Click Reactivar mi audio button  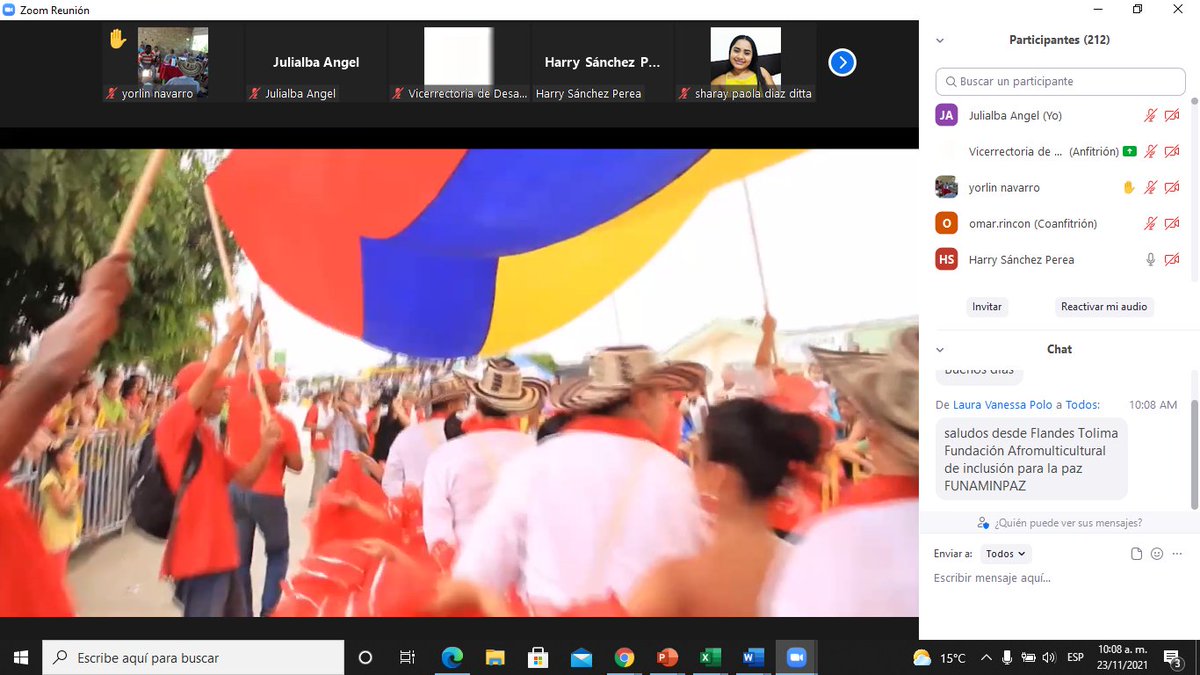click(1104, 307)
